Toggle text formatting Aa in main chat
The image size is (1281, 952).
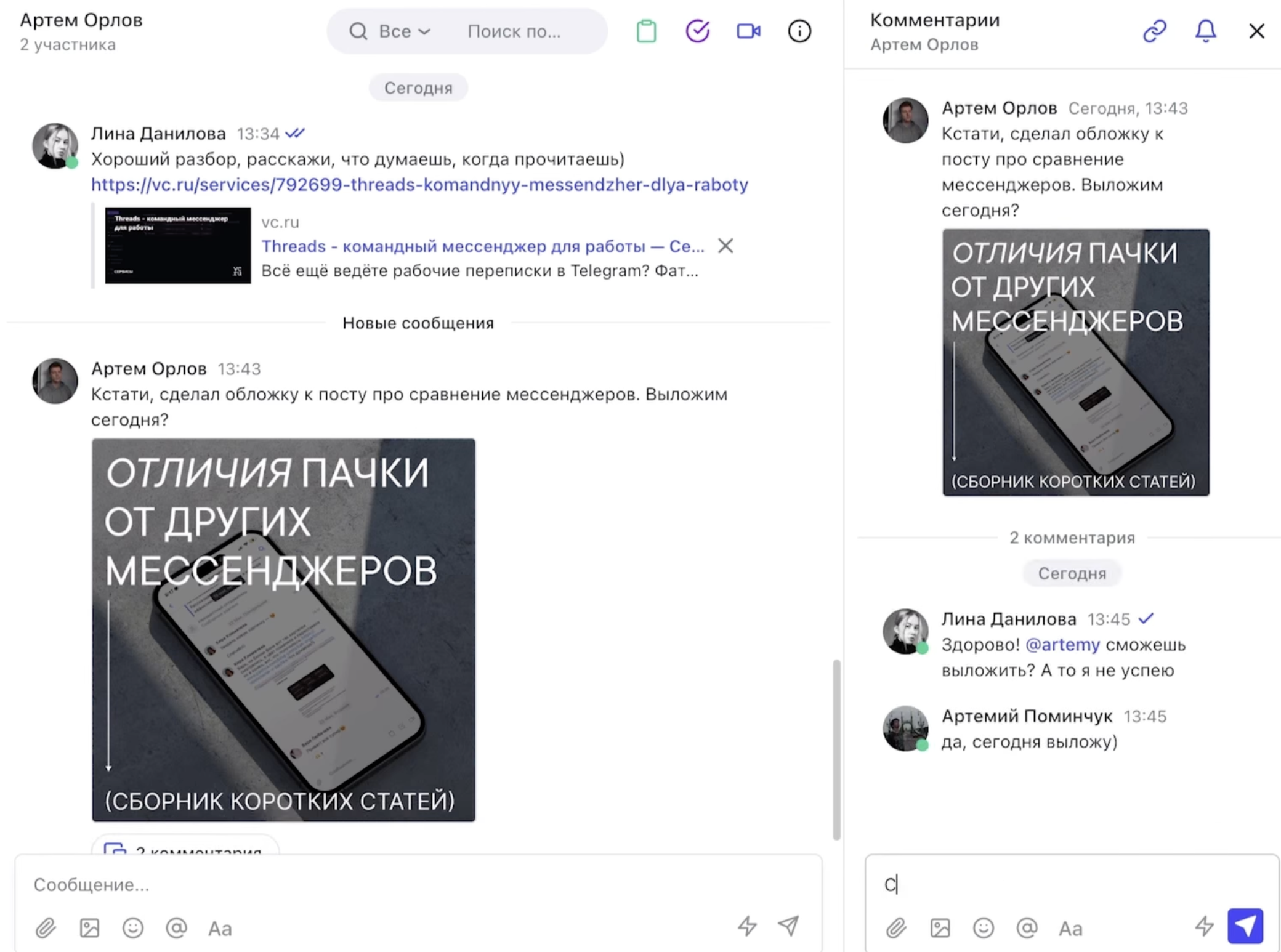click(x=220, y=928)
